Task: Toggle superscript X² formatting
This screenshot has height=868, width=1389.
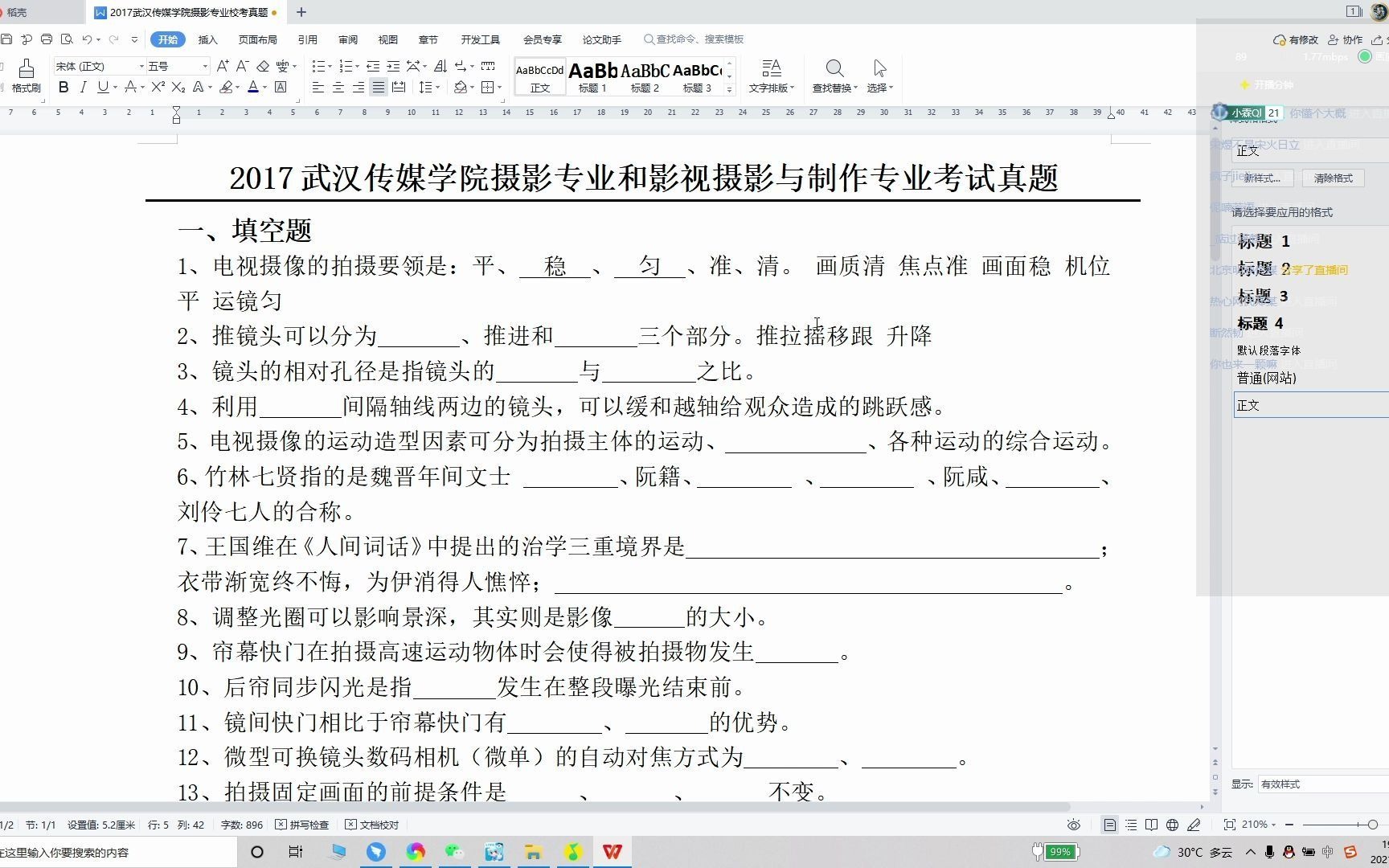Action: (158, 87)
